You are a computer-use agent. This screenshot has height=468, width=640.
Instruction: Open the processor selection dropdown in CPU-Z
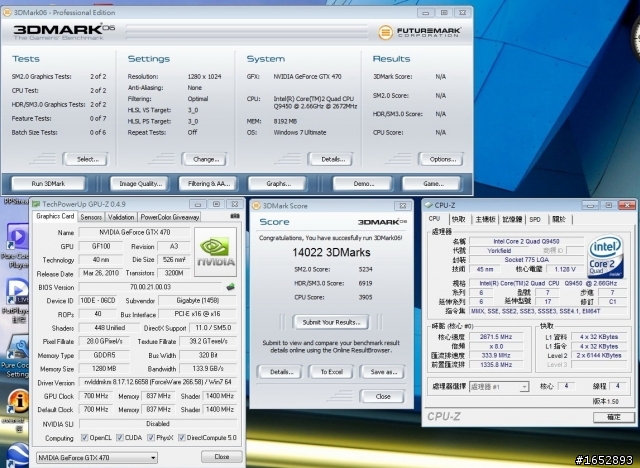point(499,386)
